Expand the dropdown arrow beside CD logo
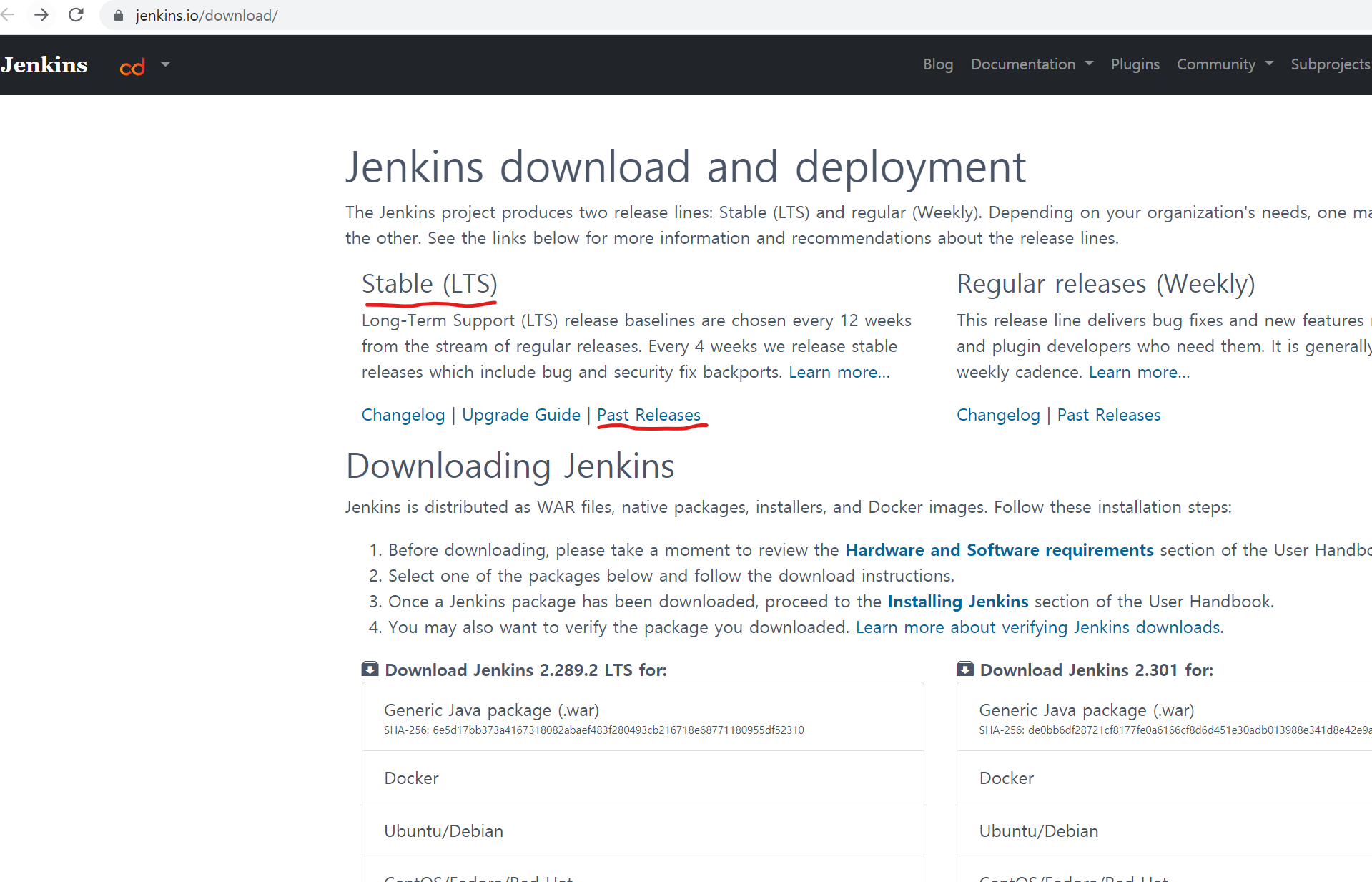This screenshot has height=882, width=1372. (165, 64)
